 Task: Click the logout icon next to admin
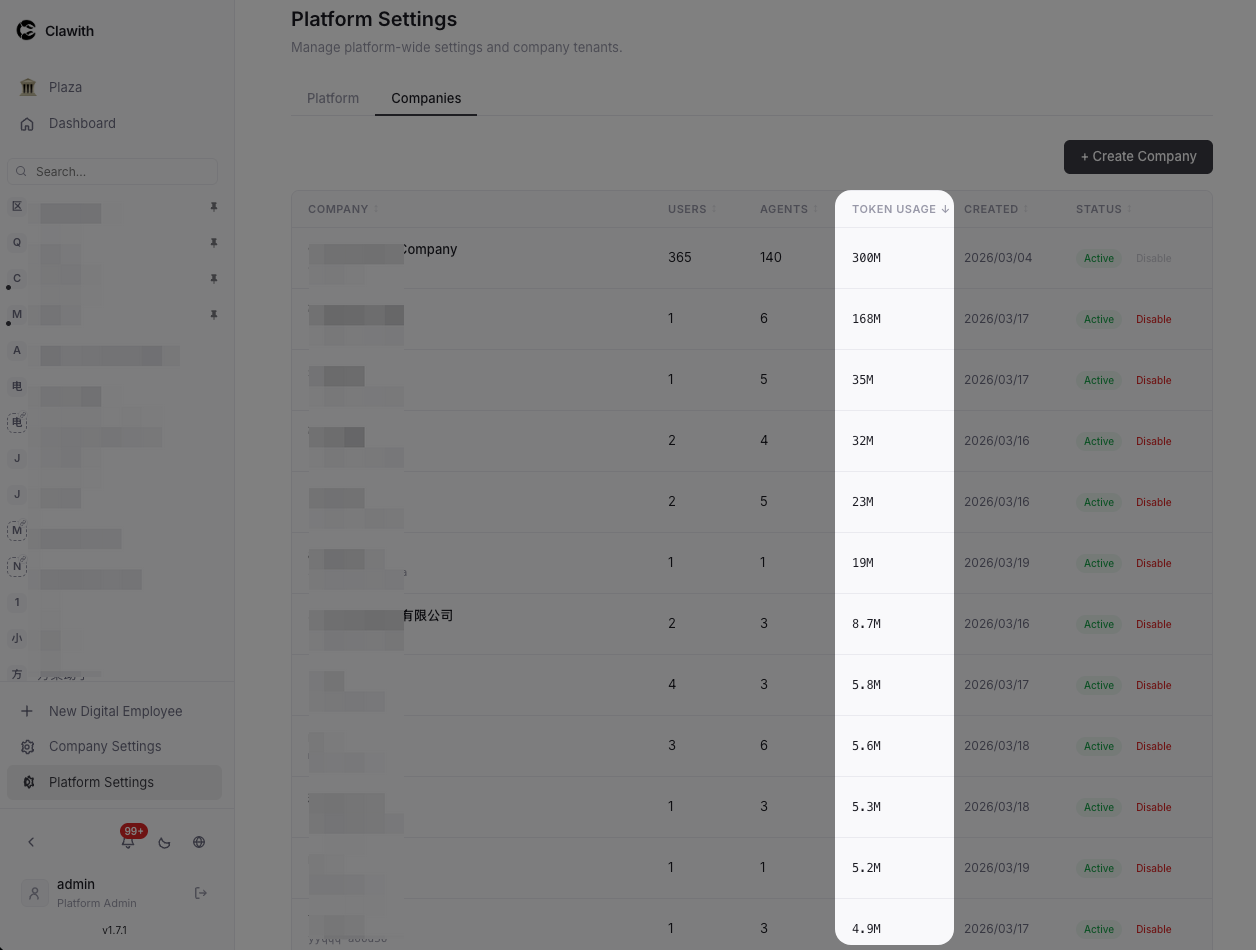200,893
